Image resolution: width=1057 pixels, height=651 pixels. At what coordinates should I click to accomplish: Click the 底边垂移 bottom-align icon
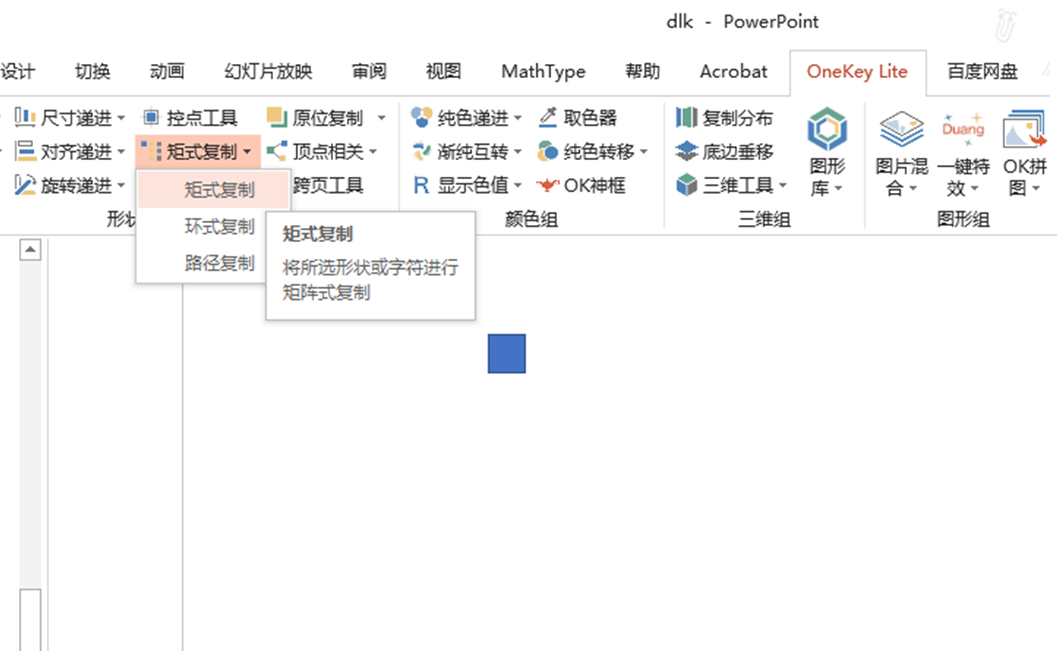point(722,150)
